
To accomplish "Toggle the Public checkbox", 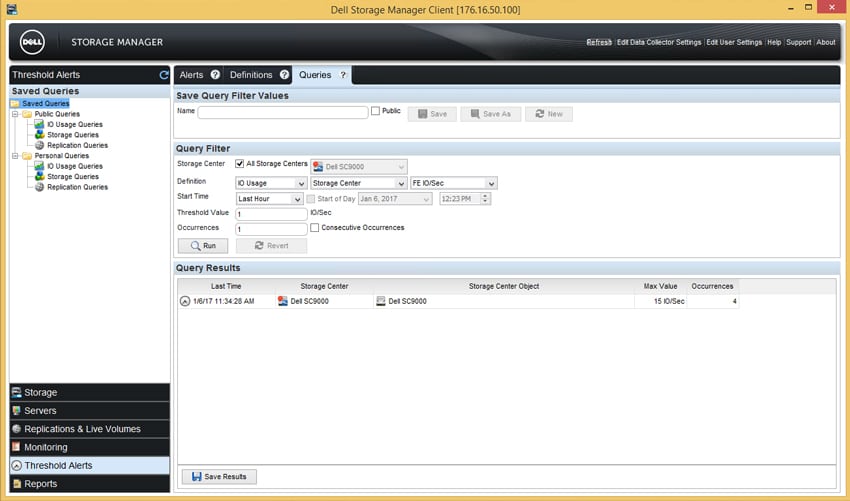I will [375, 111].
